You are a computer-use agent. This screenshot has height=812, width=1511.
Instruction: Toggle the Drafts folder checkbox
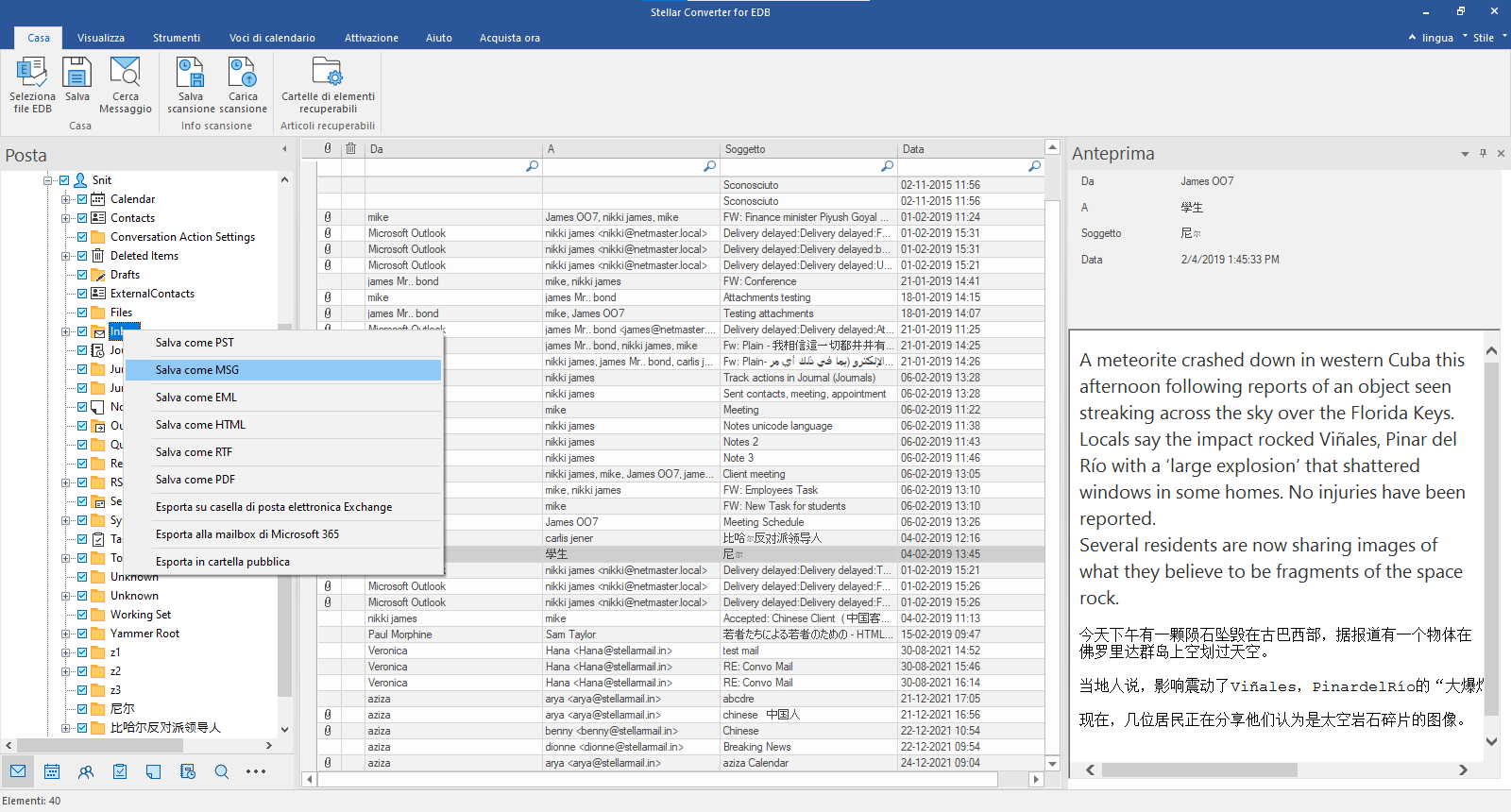[82, 275]
